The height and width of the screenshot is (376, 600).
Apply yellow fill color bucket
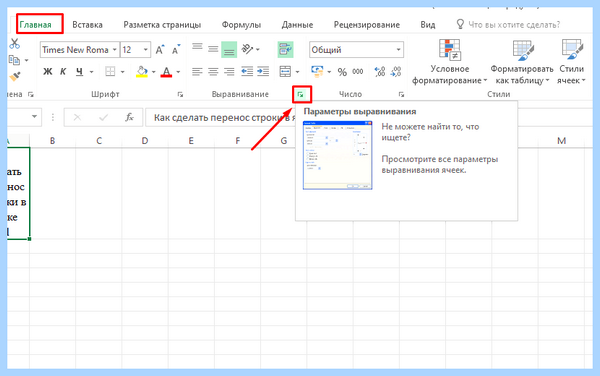(x=142, y=72)
